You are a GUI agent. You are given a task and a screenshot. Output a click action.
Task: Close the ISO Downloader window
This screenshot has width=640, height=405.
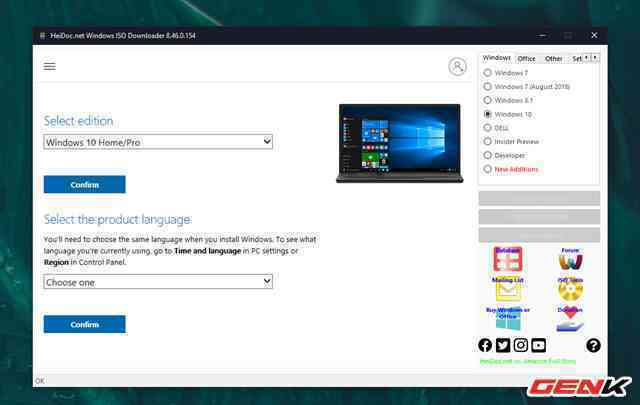pyautogui.click(x=594, y=36)
